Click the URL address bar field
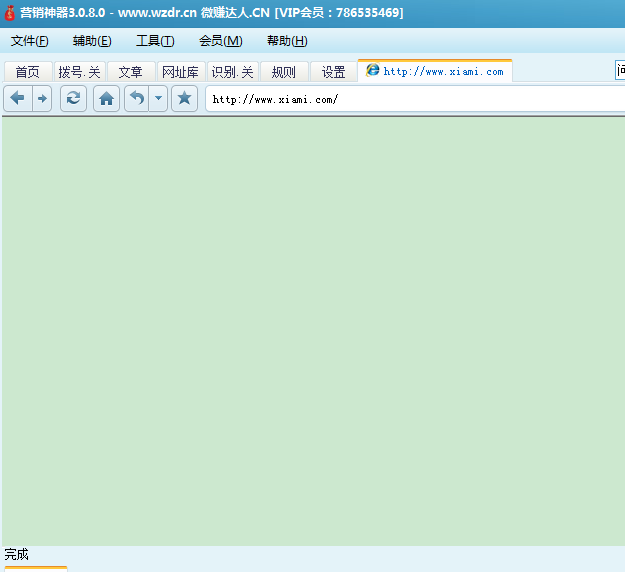625x572 pixels. 410,99
